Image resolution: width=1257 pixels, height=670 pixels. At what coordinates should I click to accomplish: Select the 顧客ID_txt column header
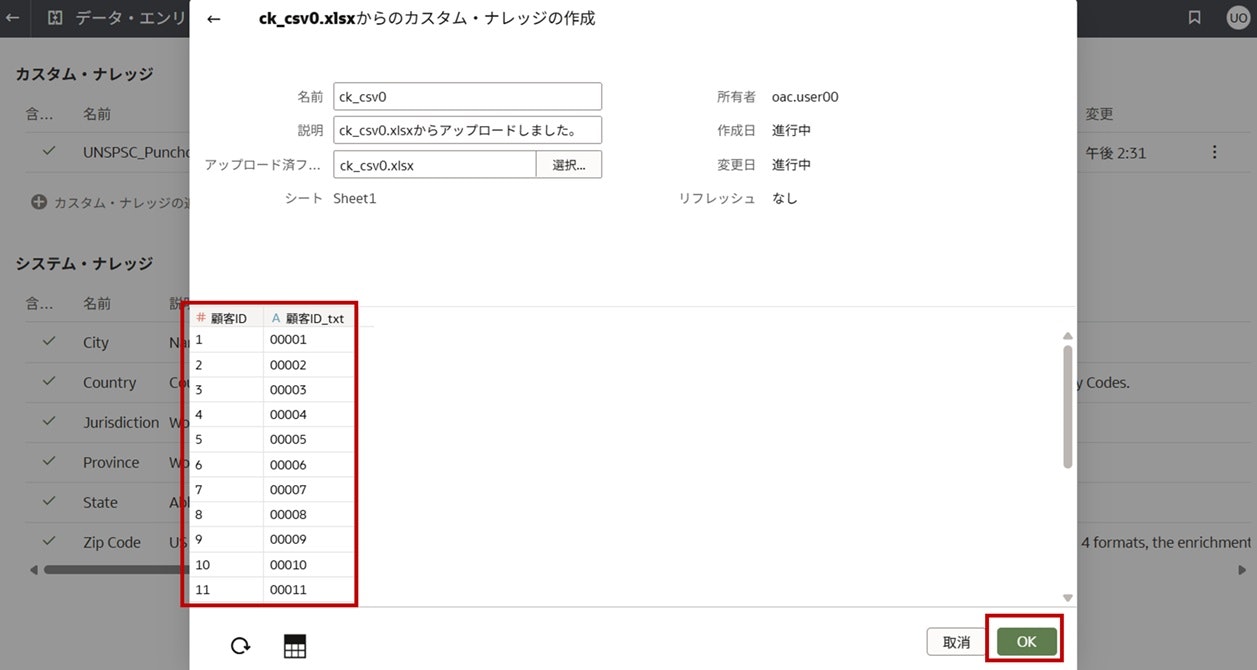309,318
